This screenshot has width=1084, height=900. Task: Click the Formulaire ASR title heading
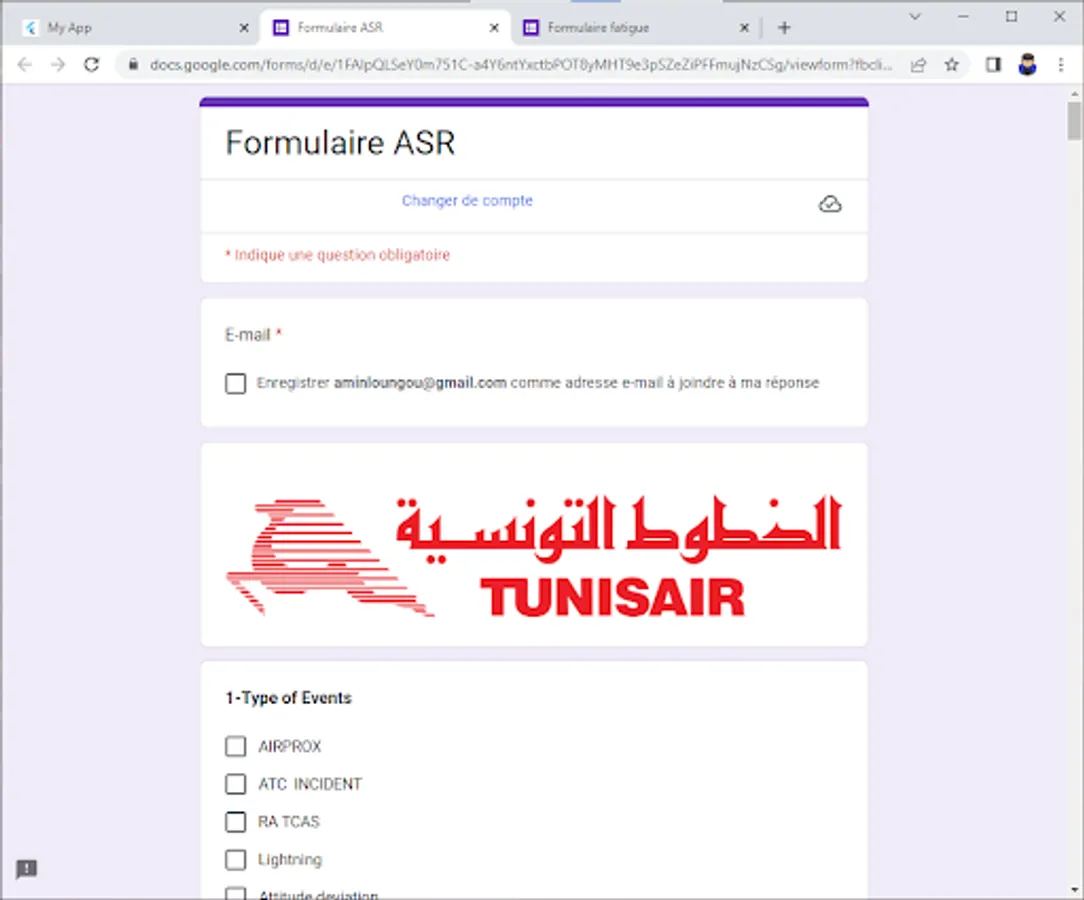coord(340,143)
